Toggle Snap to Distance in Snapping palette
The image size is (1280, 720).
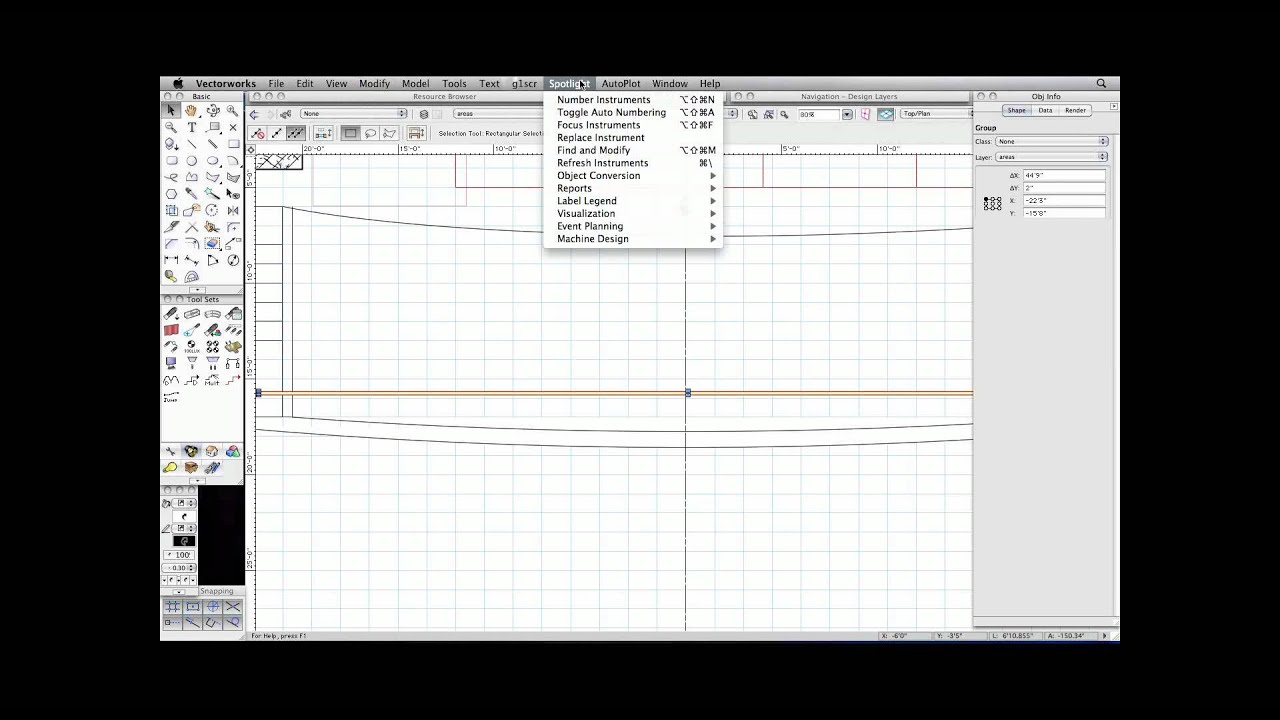(192, 622)
